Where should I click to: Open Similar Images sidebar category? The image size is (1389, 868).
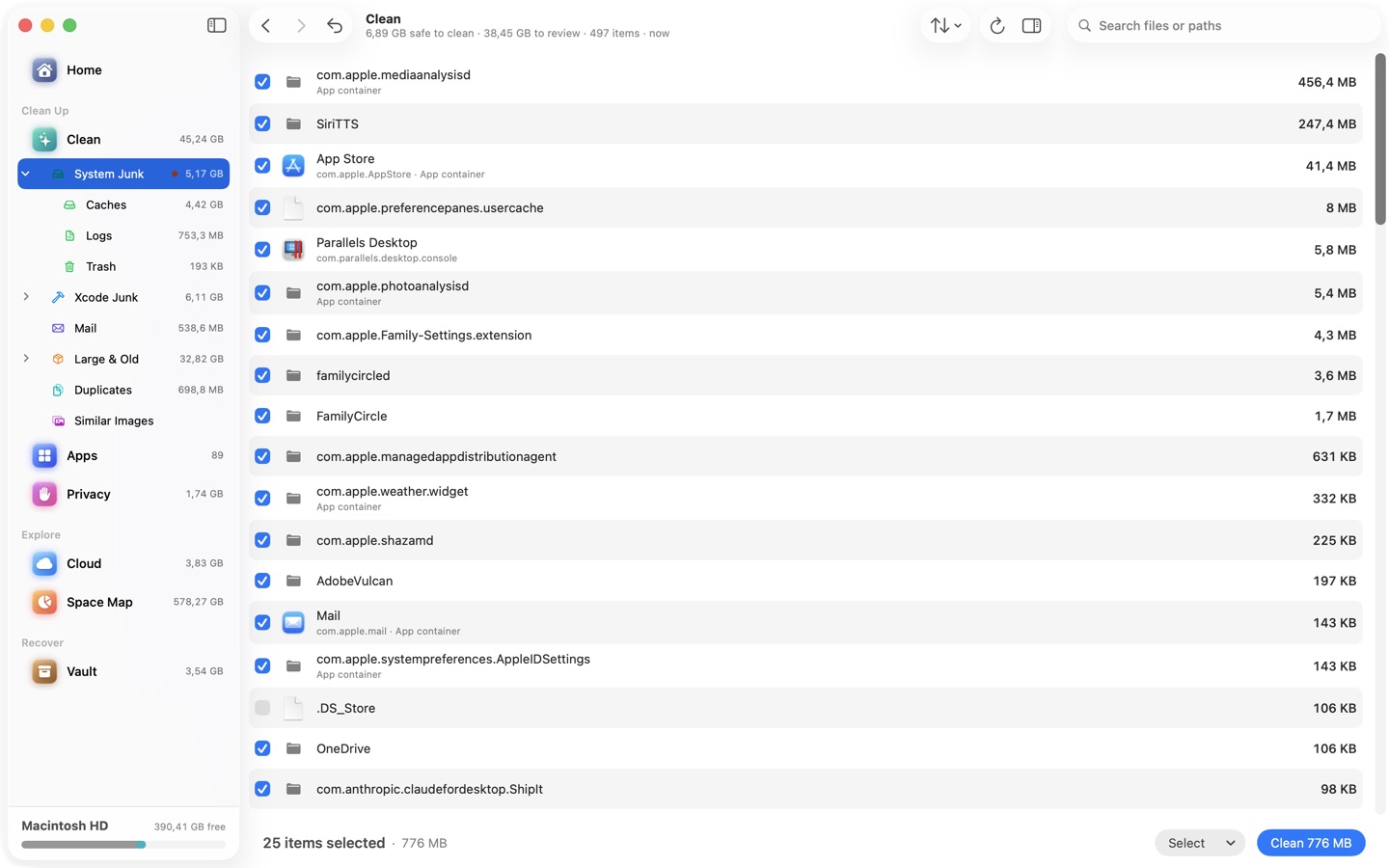123,420
